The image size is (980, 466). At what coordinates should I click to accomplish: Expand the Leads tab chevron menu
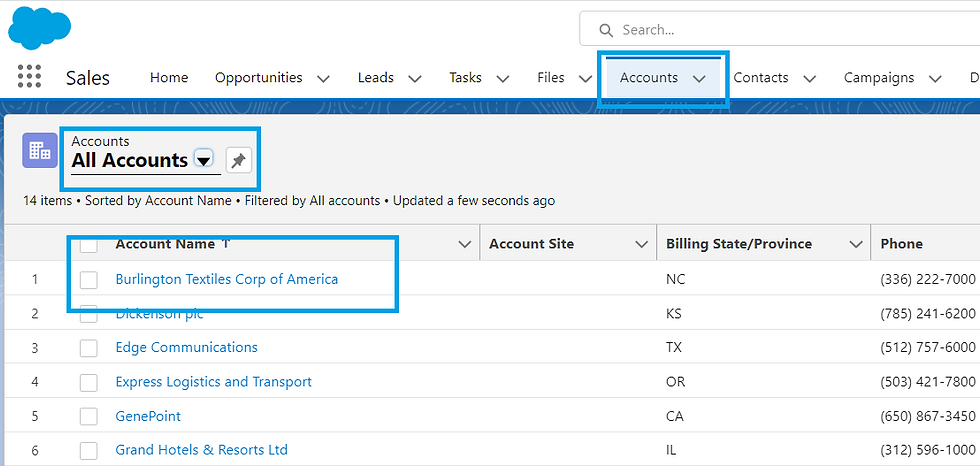(414, 79)
